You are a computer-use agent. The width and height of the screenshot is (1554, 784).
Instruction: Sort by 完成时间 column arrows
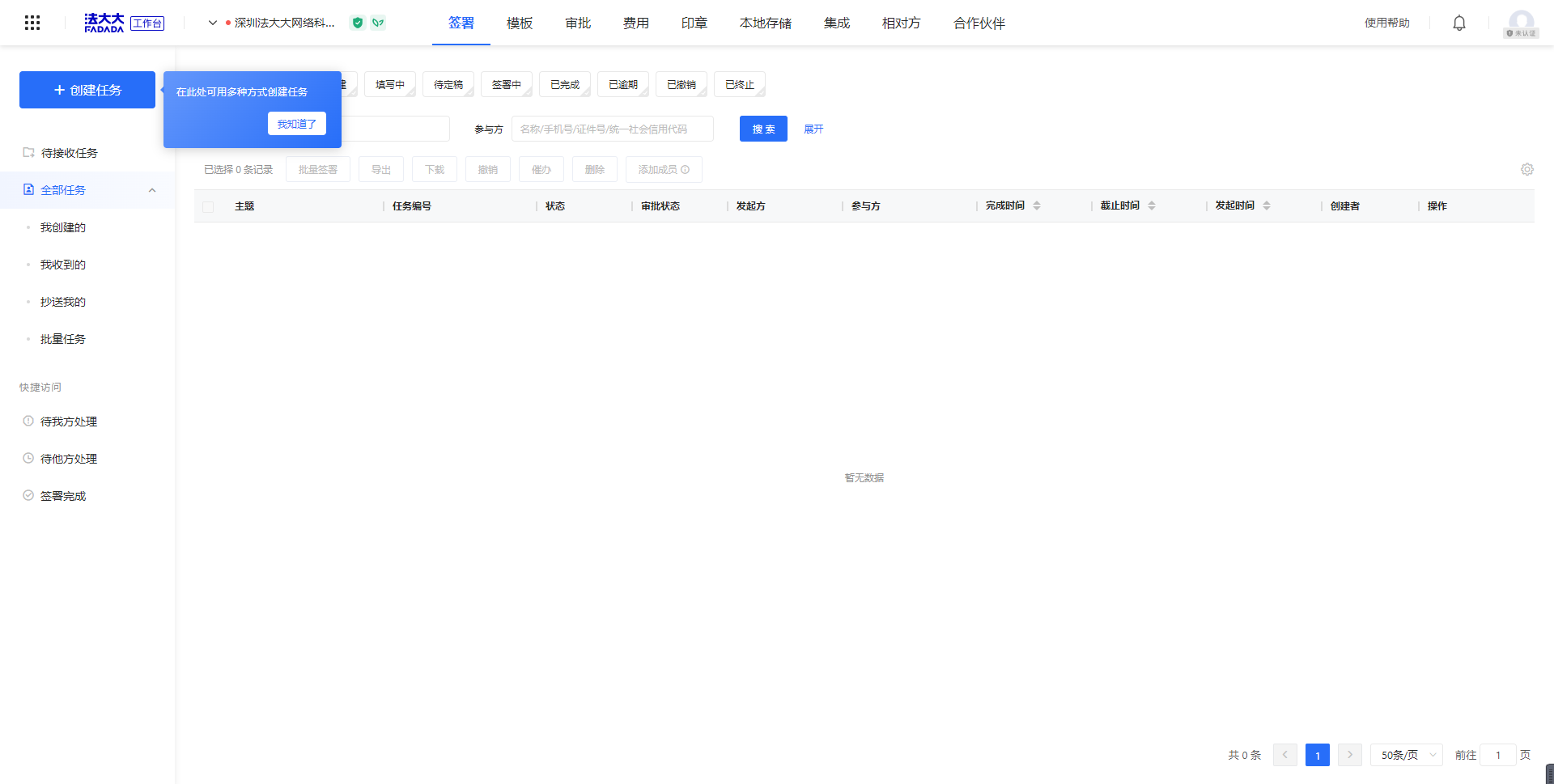coord(1037,206)
